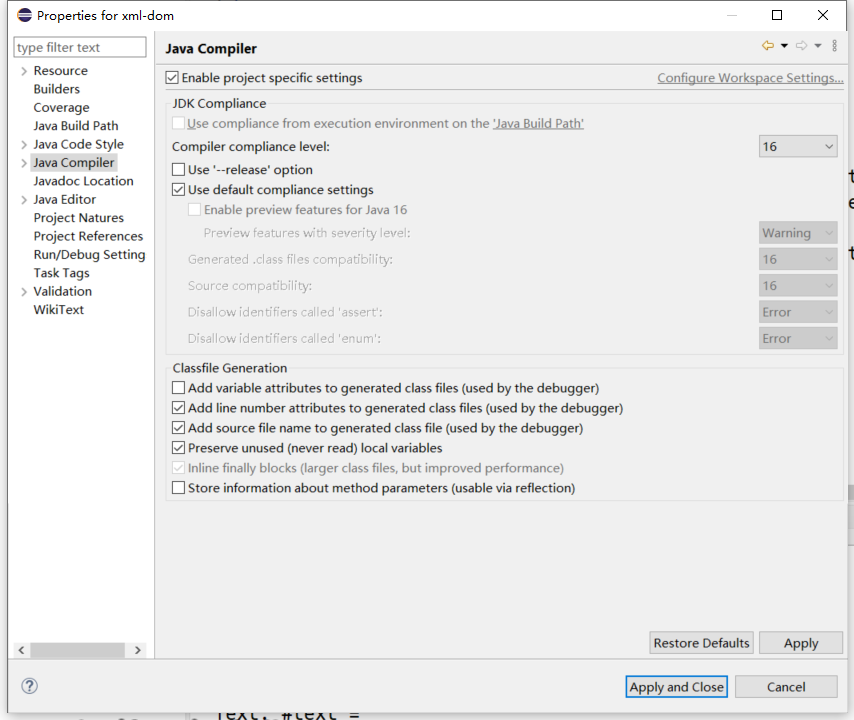The height and width of the screenshot is (720, 854).
Task: Click the type filter text field
Action: [80, 47]
